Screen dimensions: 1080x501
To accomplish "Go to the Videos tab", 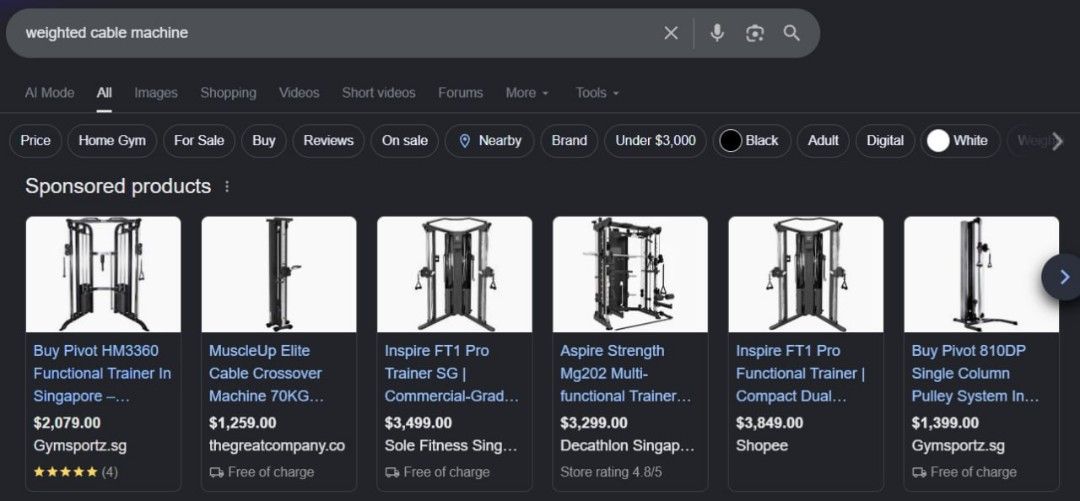I will coord(299,93).
